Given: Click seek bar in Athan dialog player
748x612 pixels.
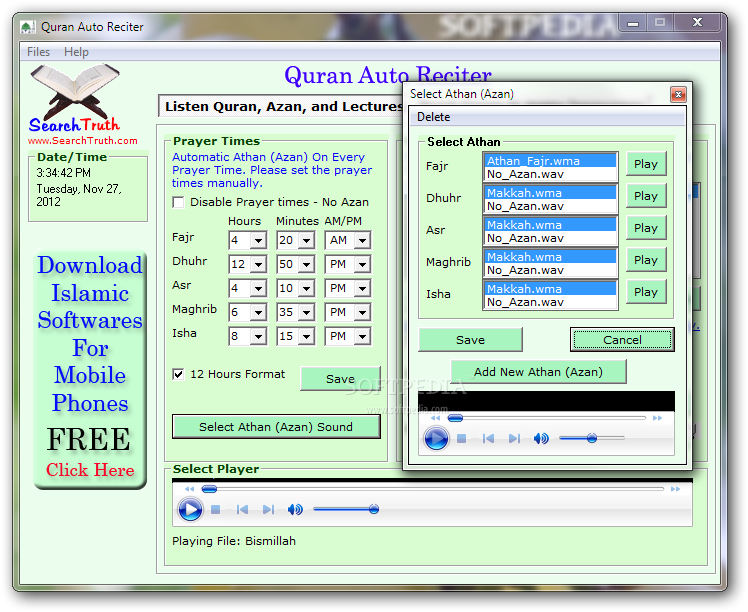Looking at the screenshot, I should [x=547, y=418].
